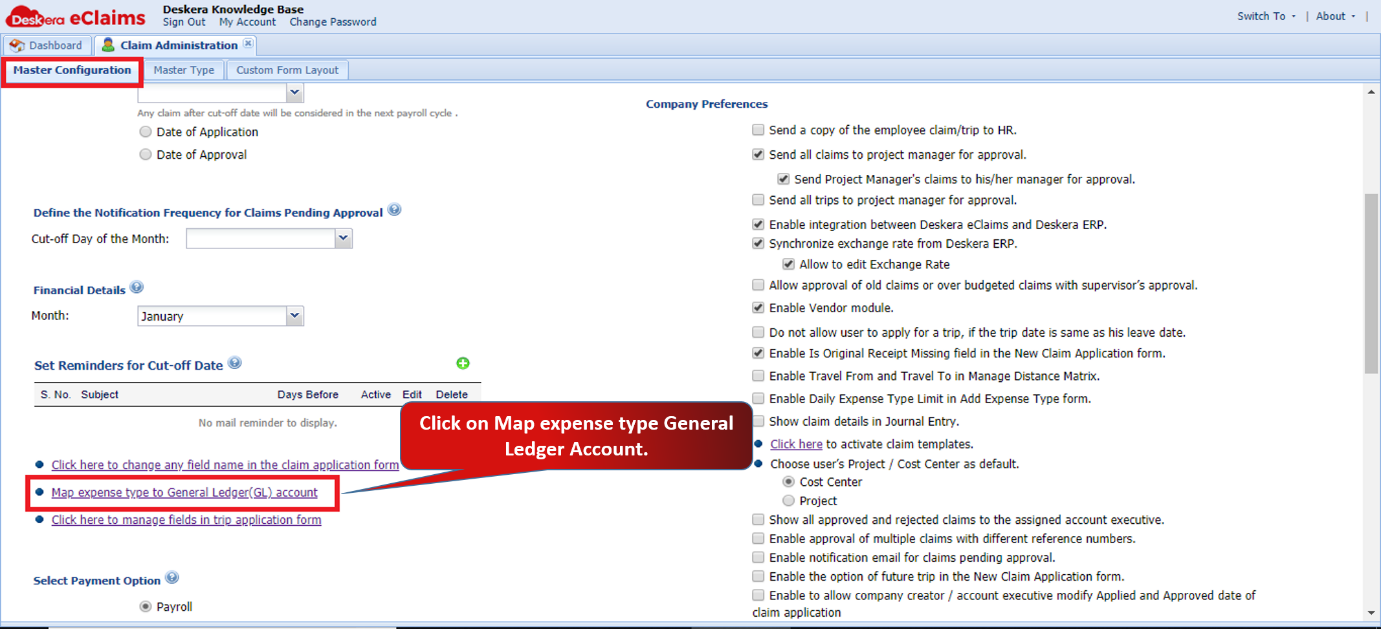Select the Date of Approval radio button
This screenshot has height=629, width=1381.
(x=146, y=155)
